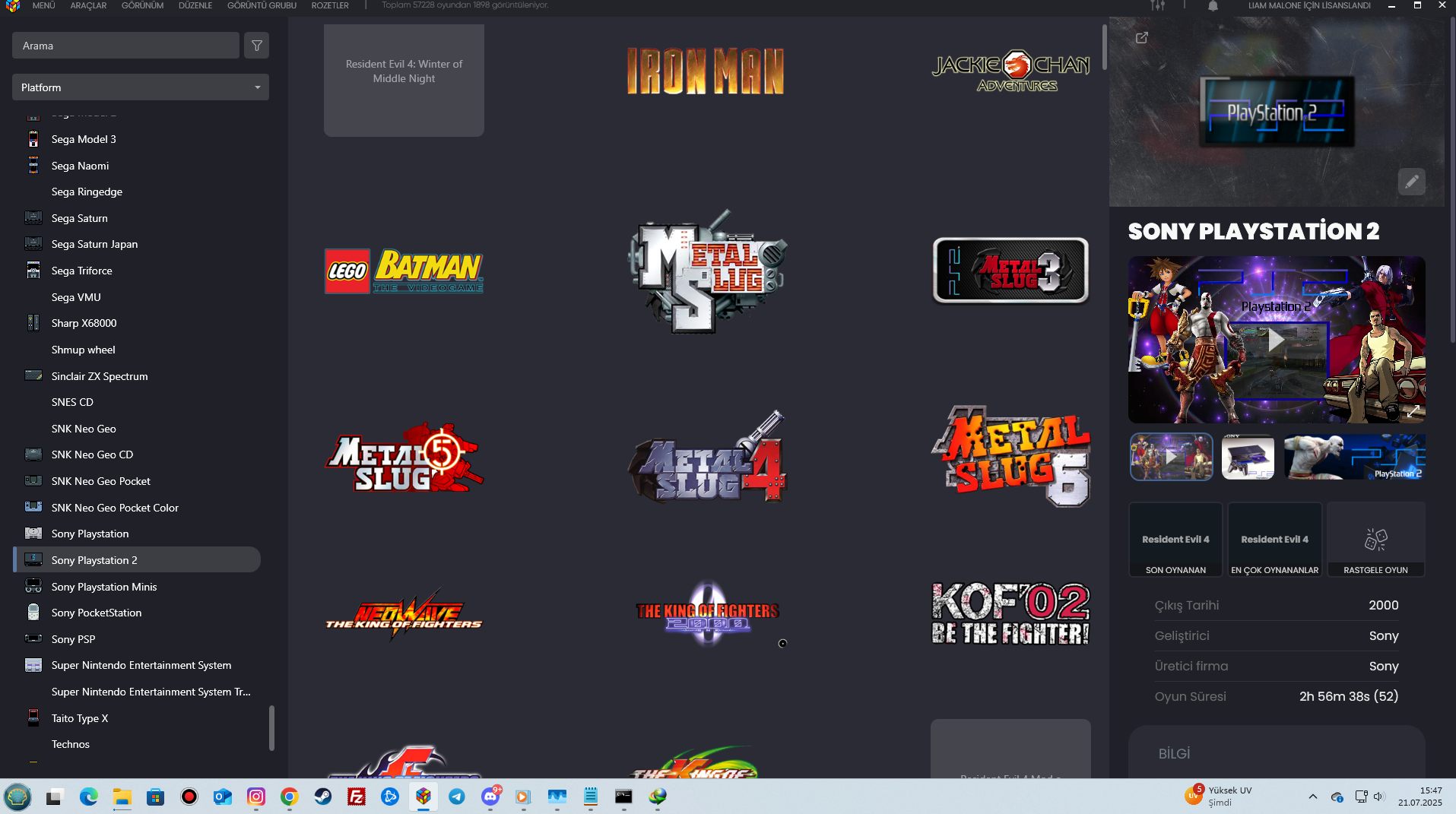This screenshot has width=1456, height=814.
Task: Select Sega Ringedge platform
Action: coord(87,192)
